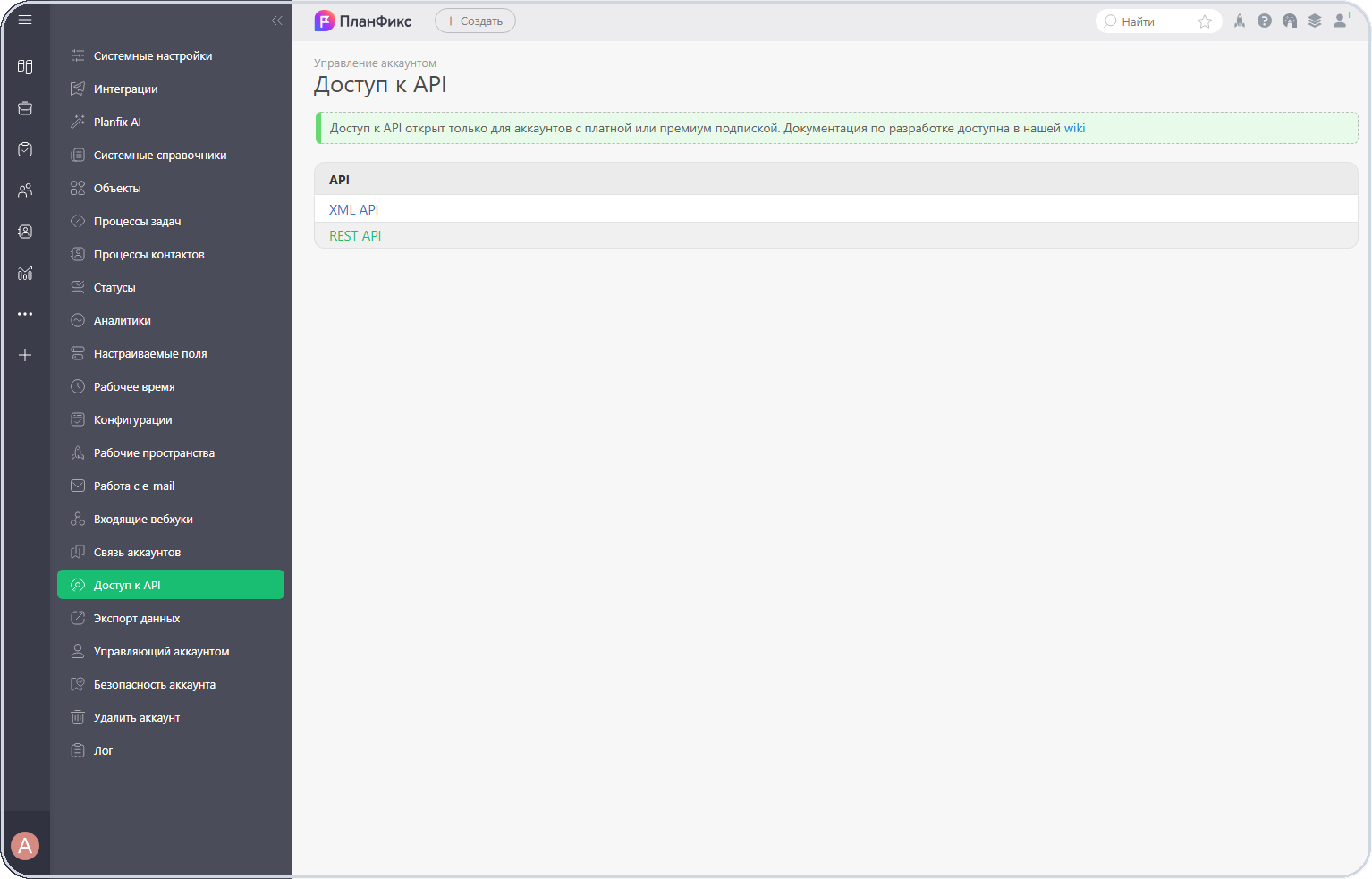The image size is (1372, 879).
Task: Open the wiki link
Action: pos(1074,128)
